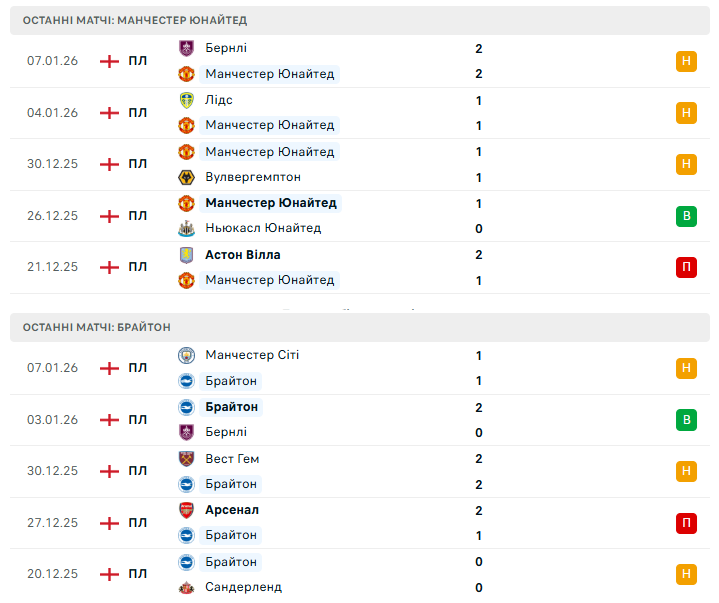Click the Sunderland crest icon

pos(186,587)
